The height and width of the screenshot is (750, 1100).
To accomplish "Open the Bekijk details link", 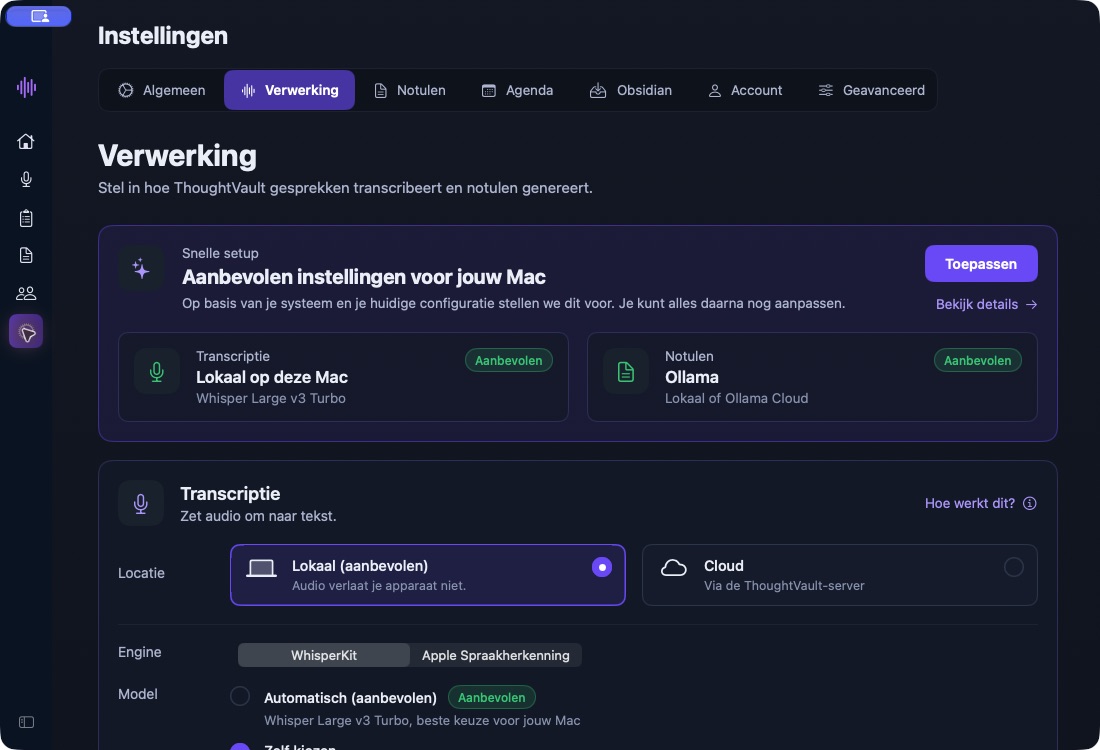I will coord(986,304).
